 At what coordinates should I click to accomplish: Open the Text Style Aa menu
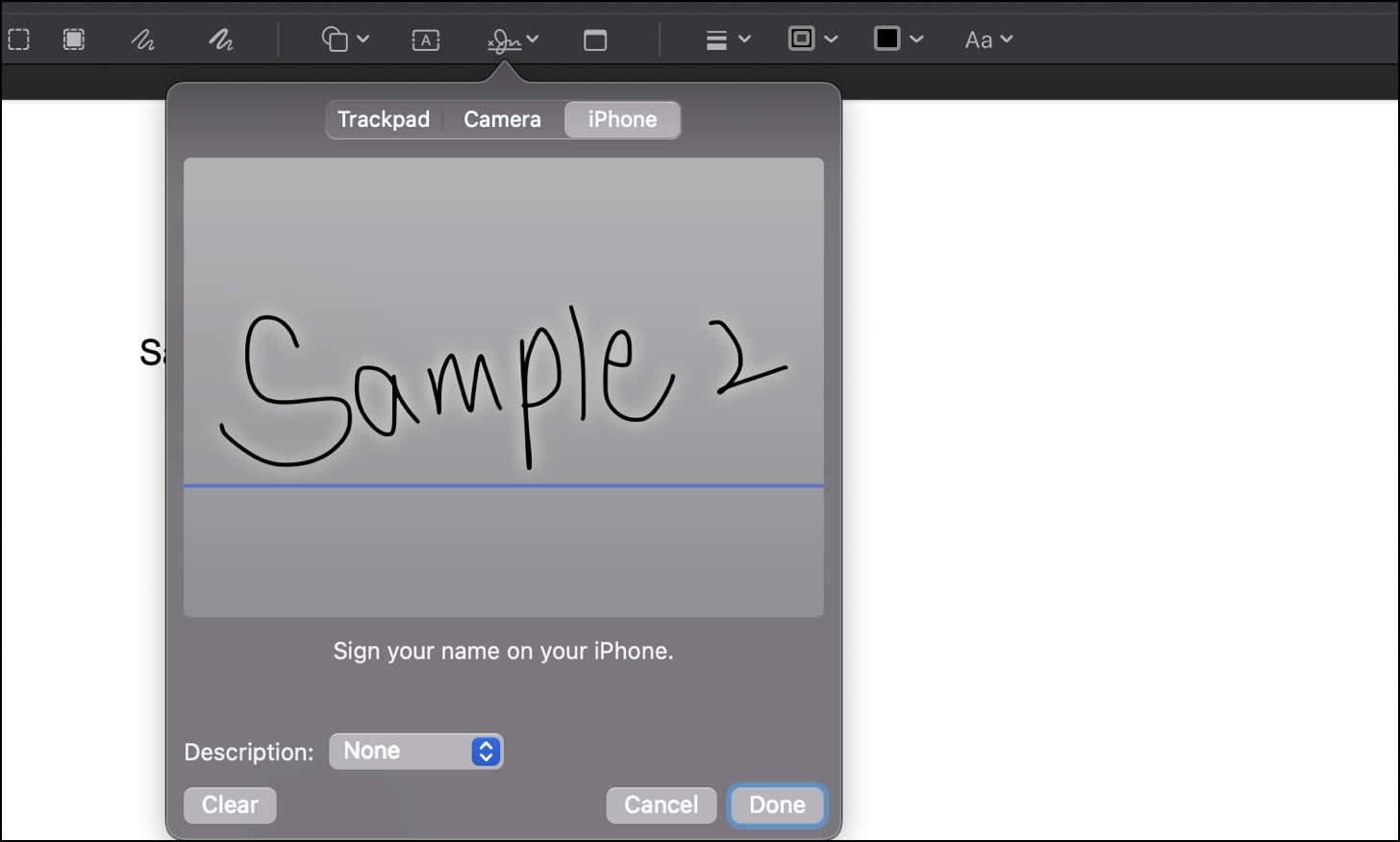[988, 39]
